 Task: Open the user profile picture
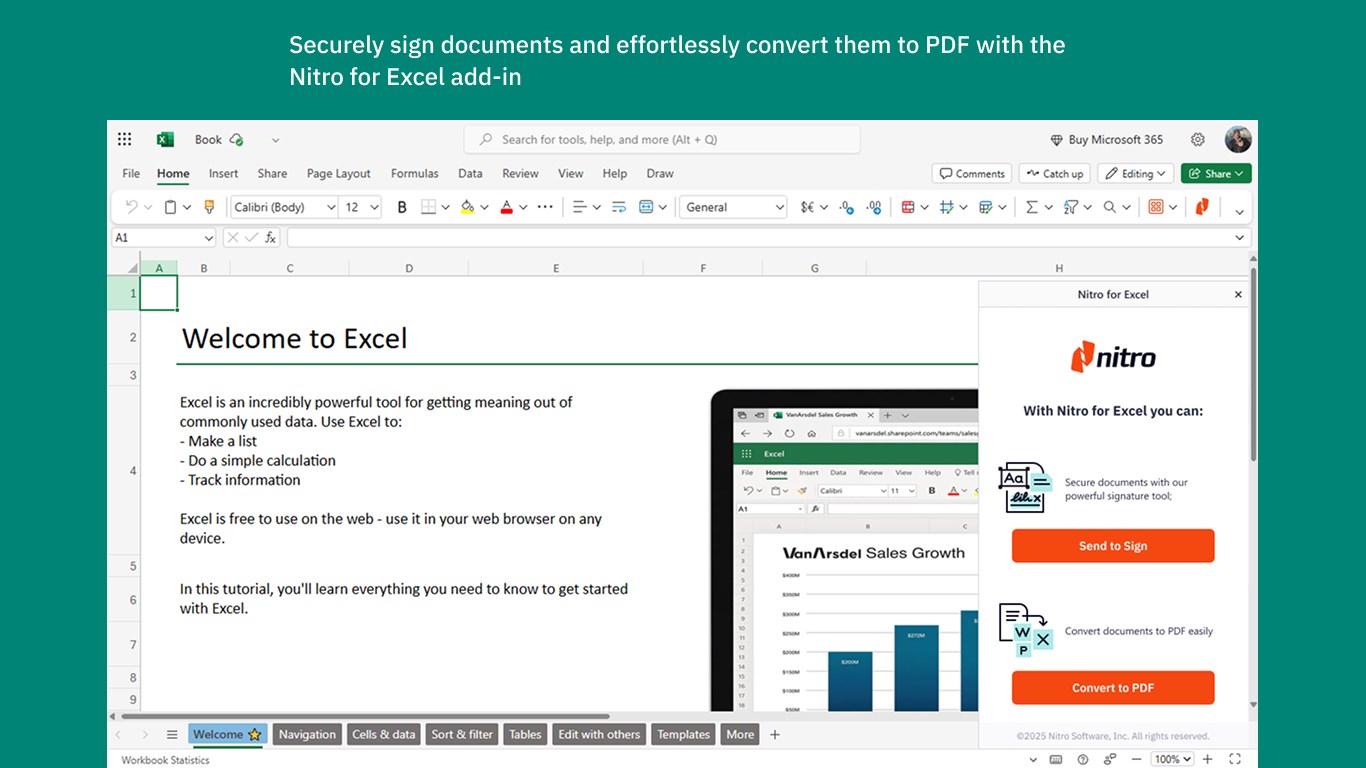1238,140
